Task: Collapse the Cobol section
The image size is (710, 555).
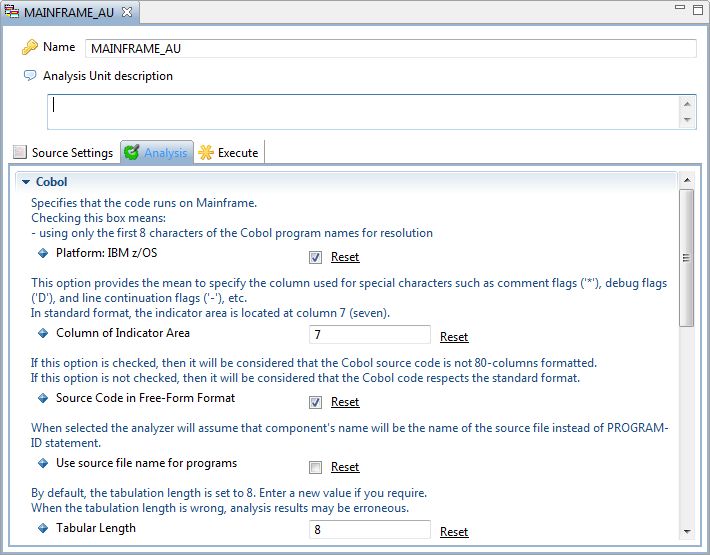Action: point(27,182)
